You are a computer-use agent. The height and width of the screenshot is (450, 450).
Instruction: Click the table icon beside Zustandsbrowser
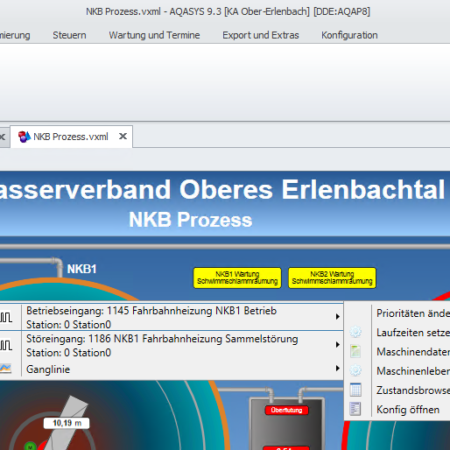coord(356,390)
